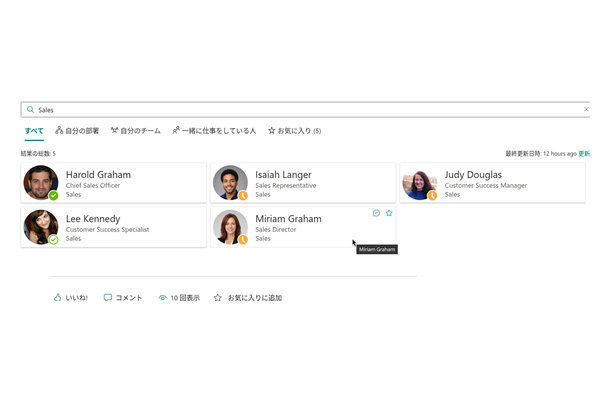Click the Sales search input field
The image size is (600, 400).
coord(305,110)
